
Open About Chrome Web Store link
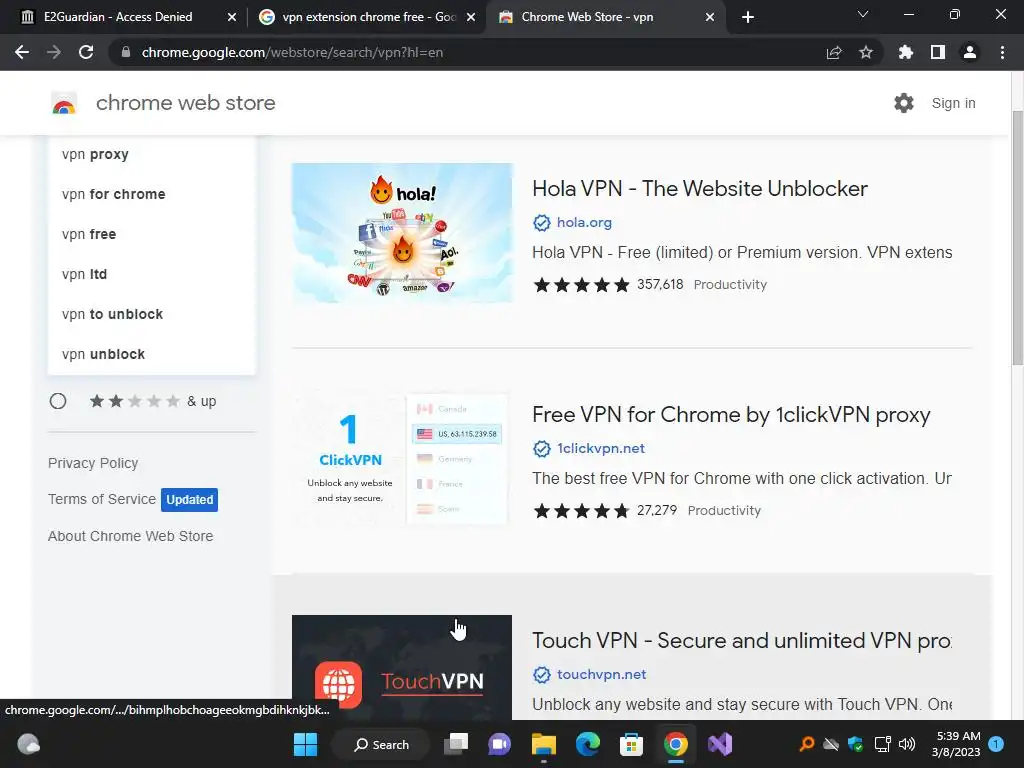point(131,536)
